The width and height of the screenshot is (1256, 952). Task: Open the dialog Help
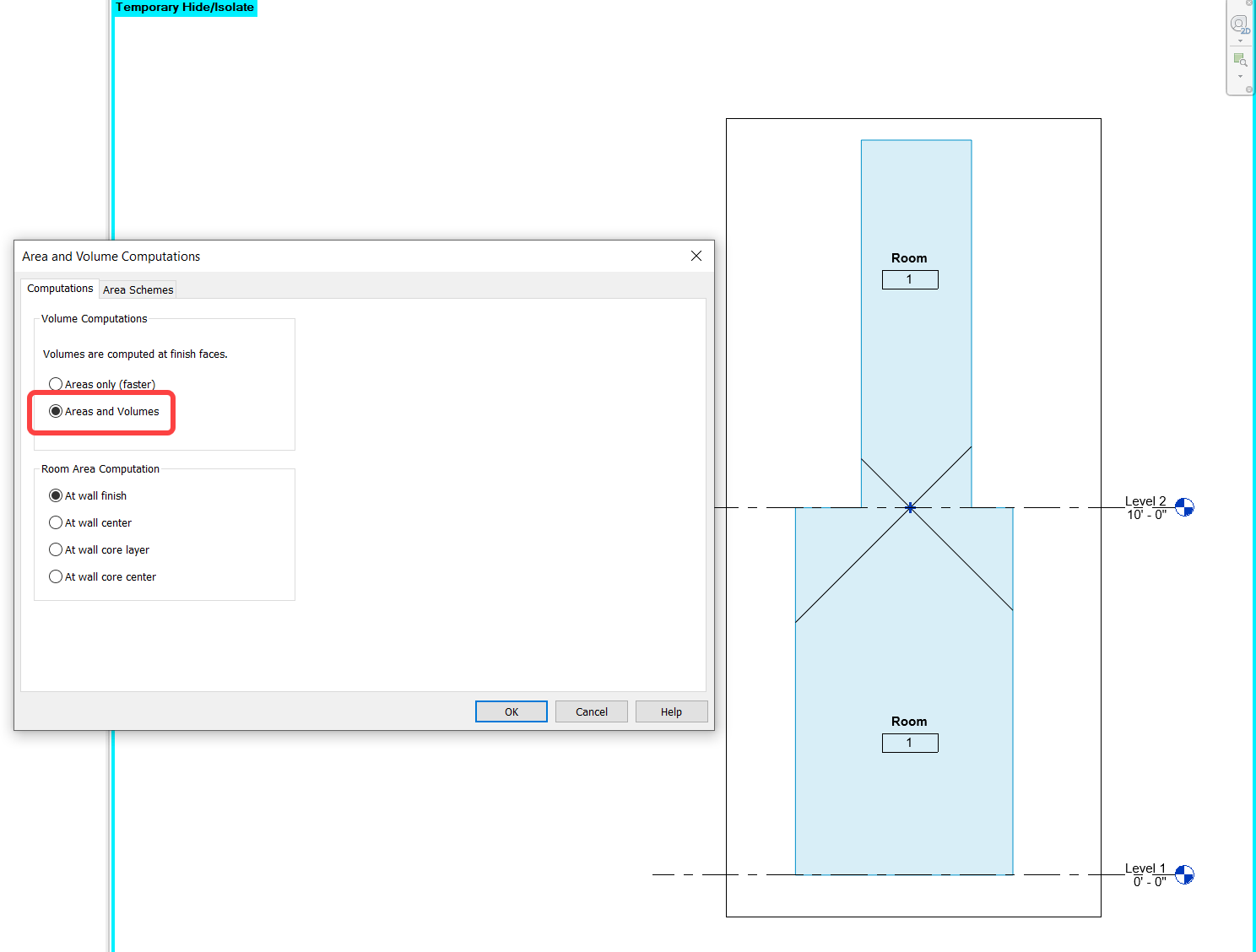pyautogui.click(x=671, y=711)
